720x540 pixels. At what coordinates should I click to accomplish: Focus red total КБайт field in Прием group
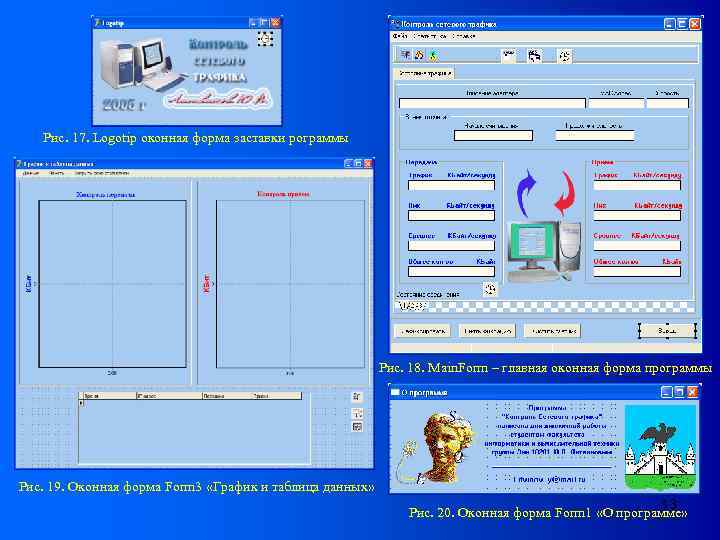[x=637, y=271]
